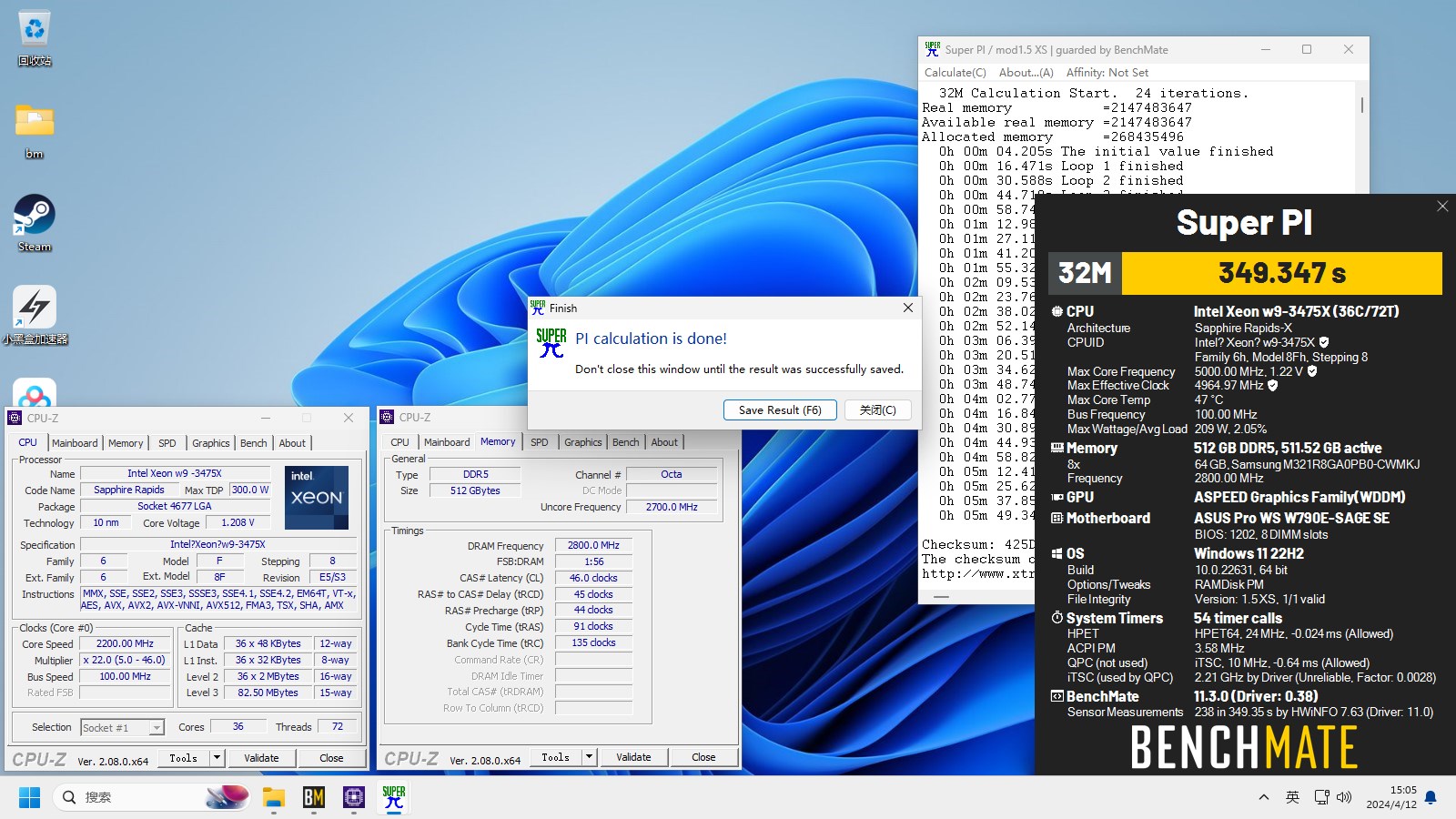Click the Super PI icon in Finish dialog

point(551,343)
